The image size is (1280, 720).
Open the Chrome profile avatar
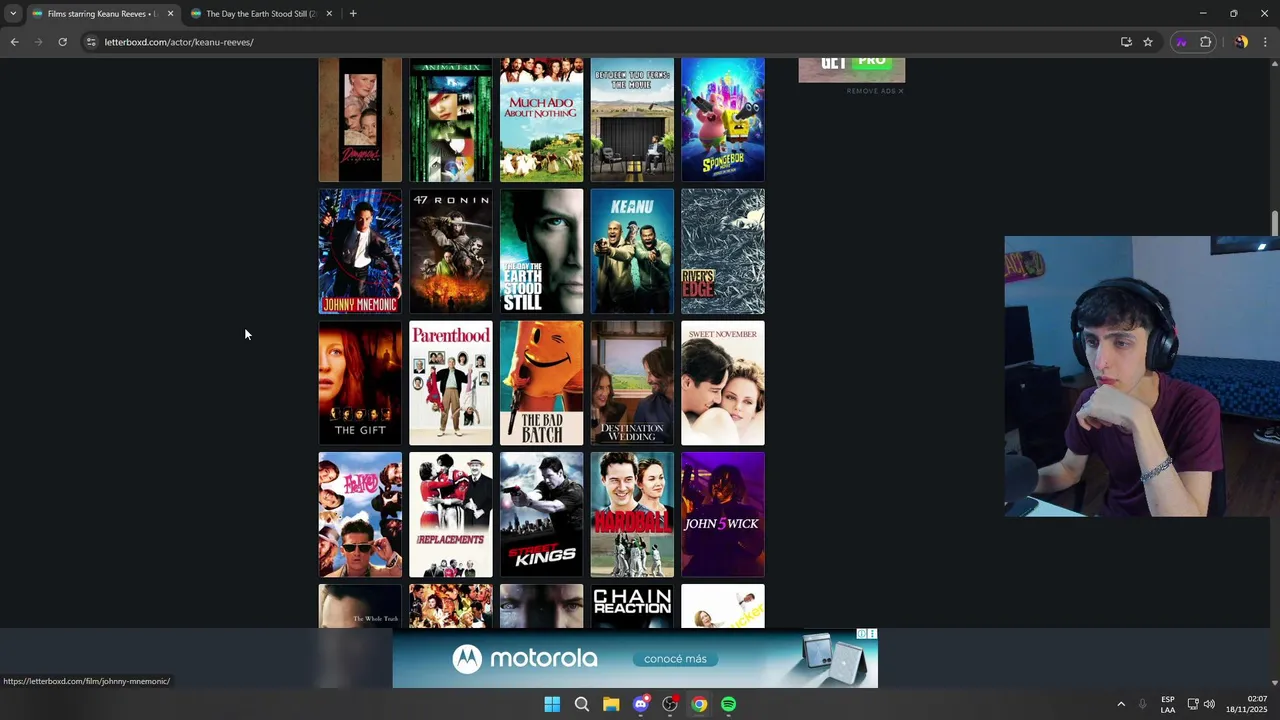pos(1241,42)
